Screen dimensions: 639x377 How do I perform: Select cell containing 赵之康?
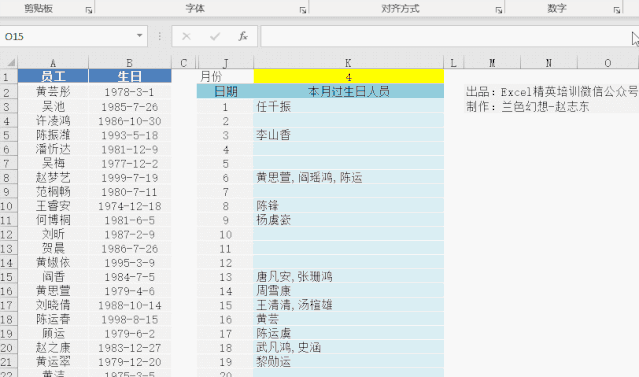click(53, 348)
